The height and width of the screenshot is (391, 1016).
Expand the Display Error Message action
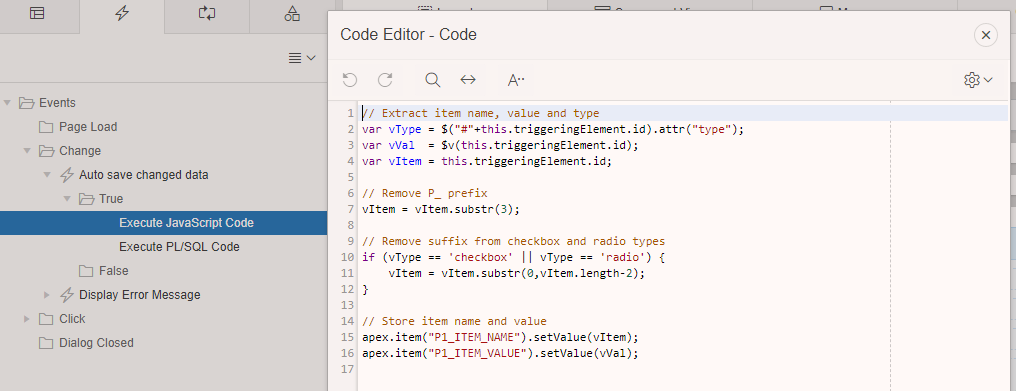pyautogui.click(x=47, y=294)
